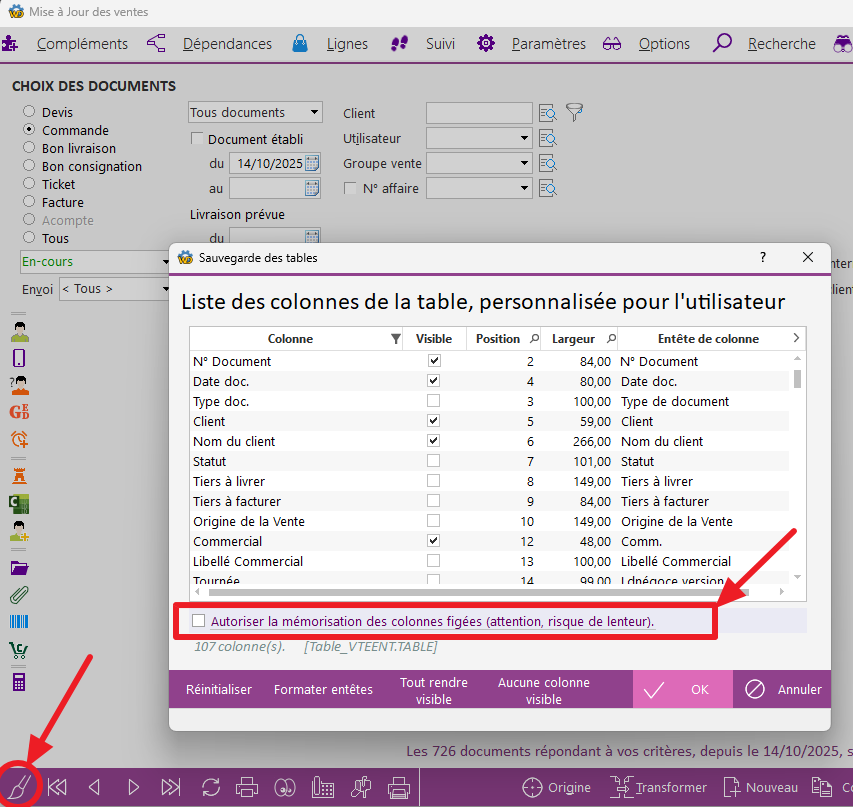Click the refresh arrows icon
Image resolution: width=853 pixels, height=807 pixels.
(211, 787)
